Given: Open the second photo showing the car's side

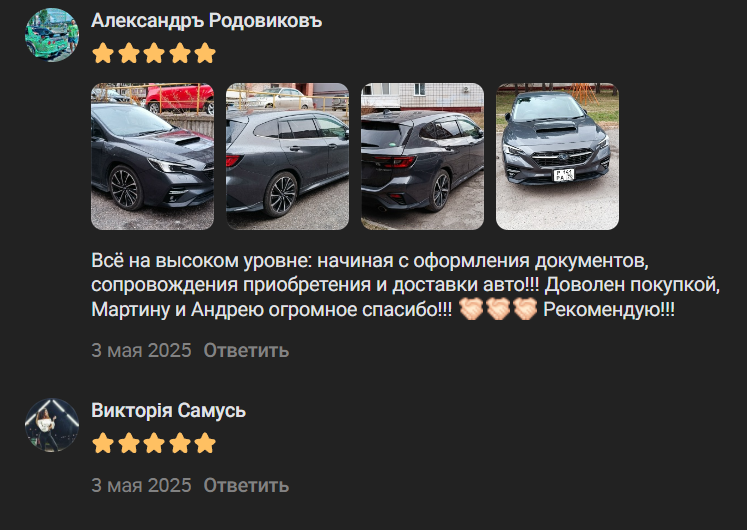Looking at the screenshot, I should [287, 157].
